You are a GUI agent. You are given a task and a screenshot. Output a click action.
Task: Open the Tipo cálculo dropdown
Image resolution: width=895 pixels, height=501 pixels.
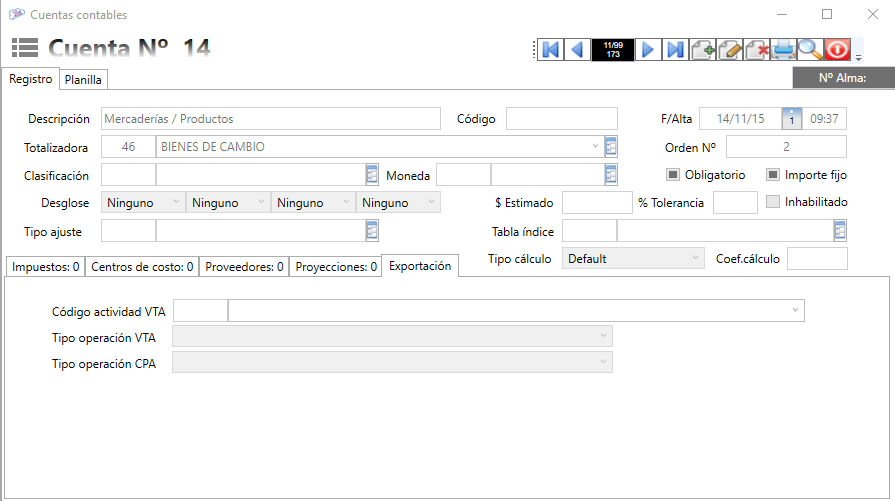(x=634, y=258)
